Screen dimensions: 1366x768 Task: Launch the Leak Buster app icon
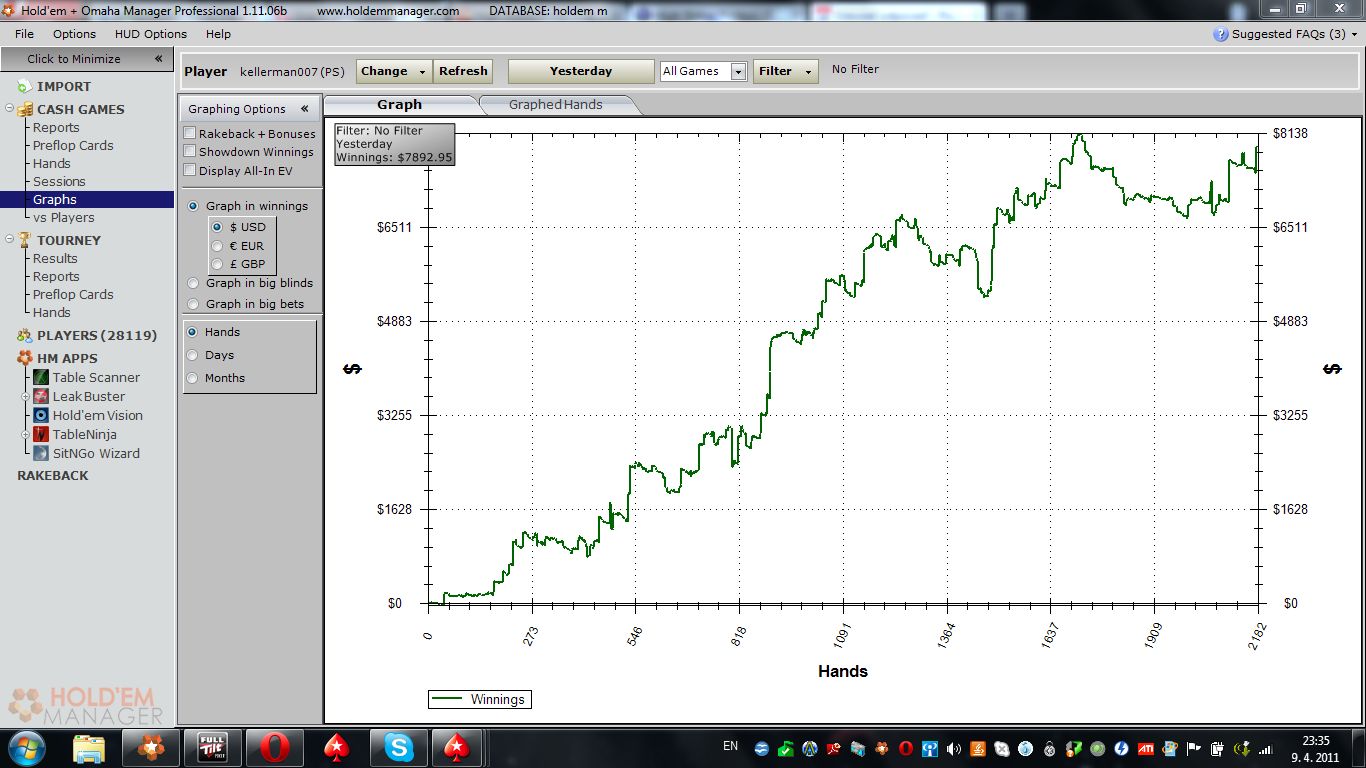41,396
